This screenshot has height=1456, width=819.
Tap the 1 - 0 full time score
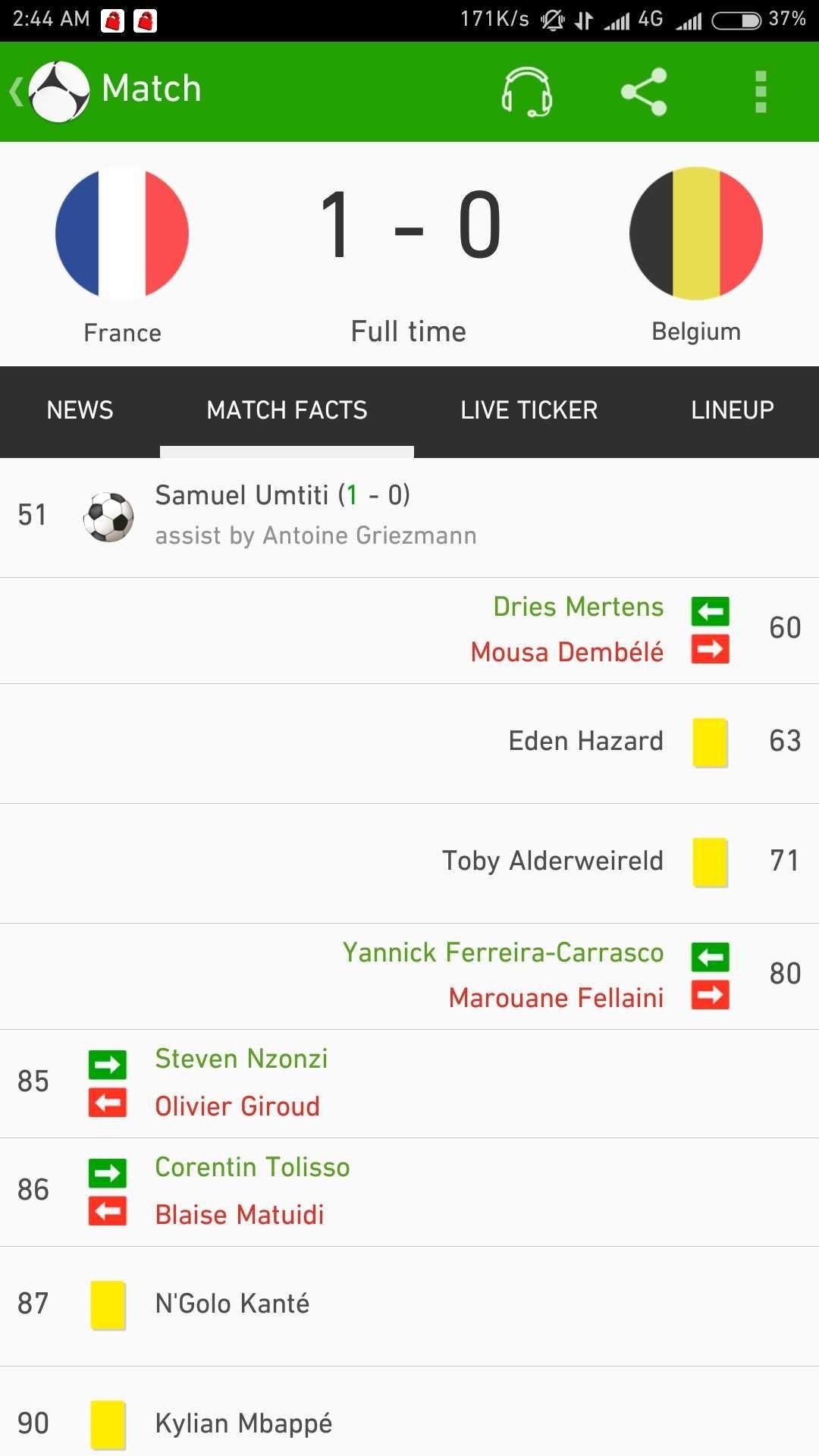[x=409, y=225]
